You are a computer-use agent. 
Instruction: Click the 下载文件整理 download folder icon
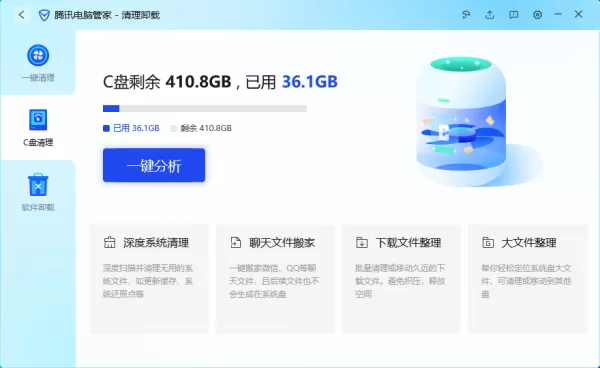tap(362, 243)
